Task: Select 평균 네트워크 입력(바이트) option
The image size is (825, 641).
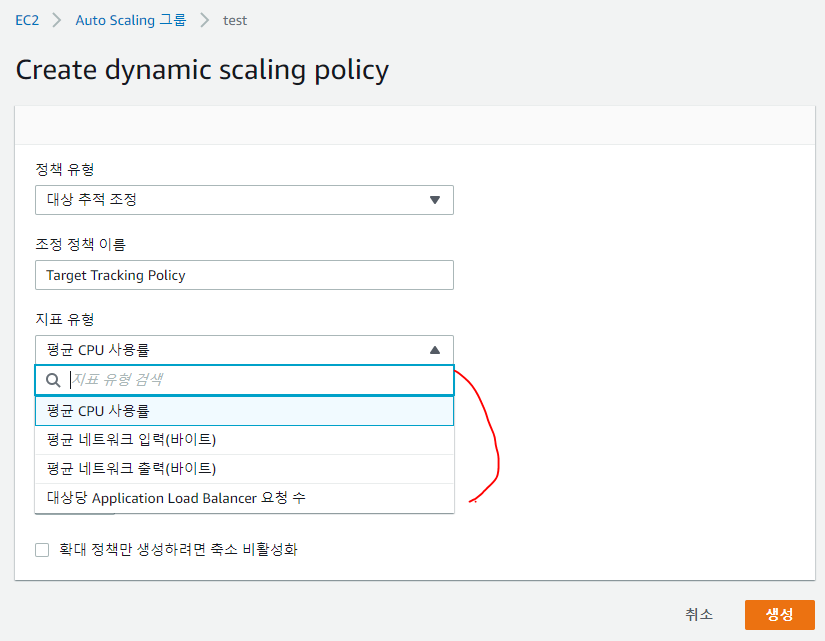Action: tap(244, 440)
